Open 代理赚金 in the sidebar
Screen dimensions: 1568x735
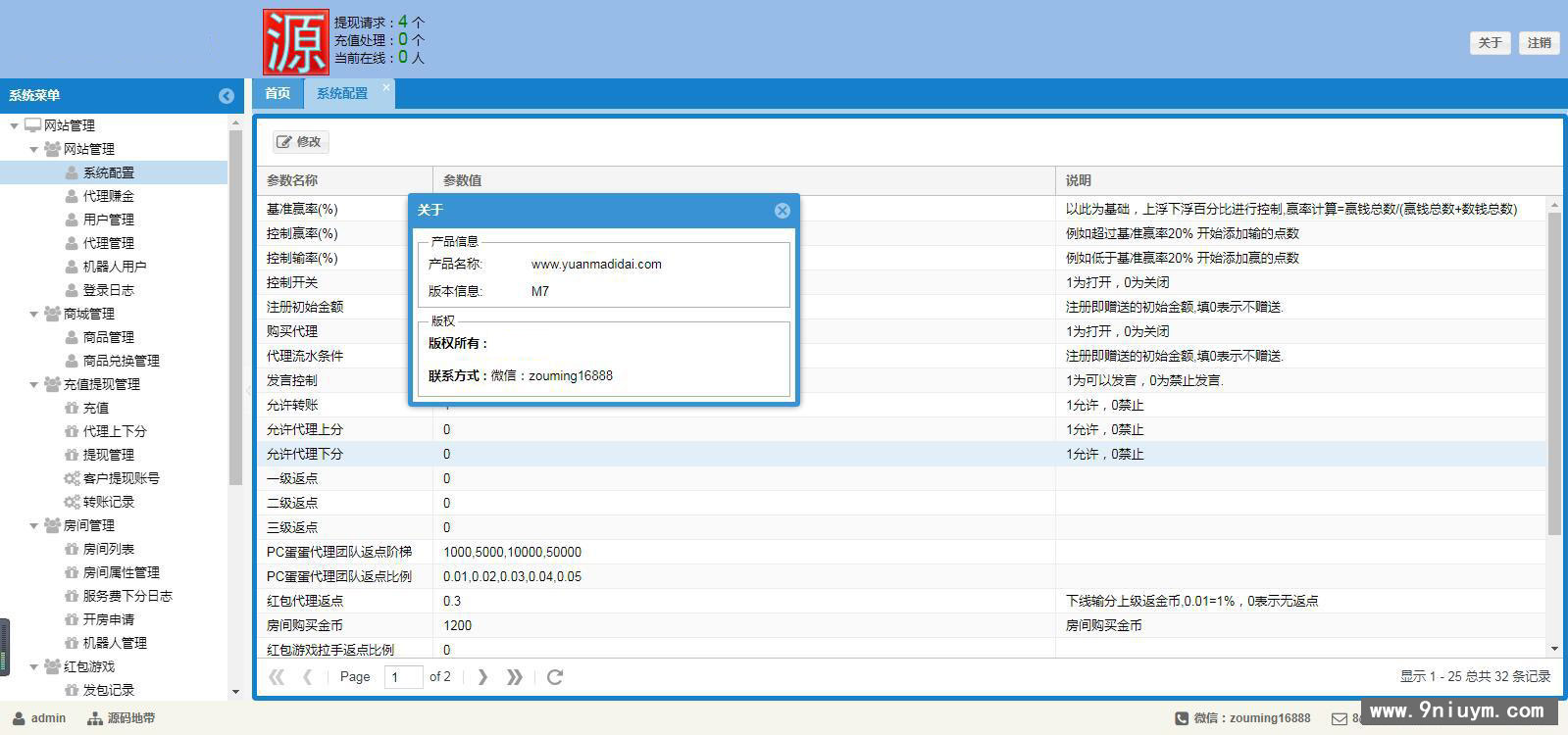109,196
